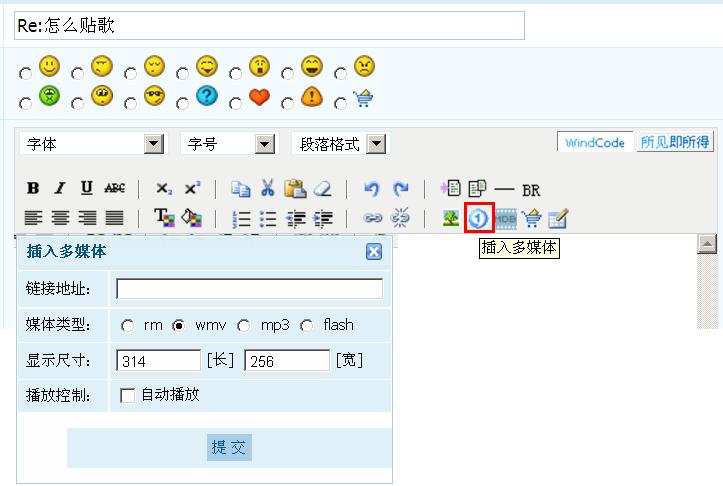The width and height of the screenshot is (723, 486).
Task: Open the 字号 font size dropdown
Action: click(x=264, y=144)
